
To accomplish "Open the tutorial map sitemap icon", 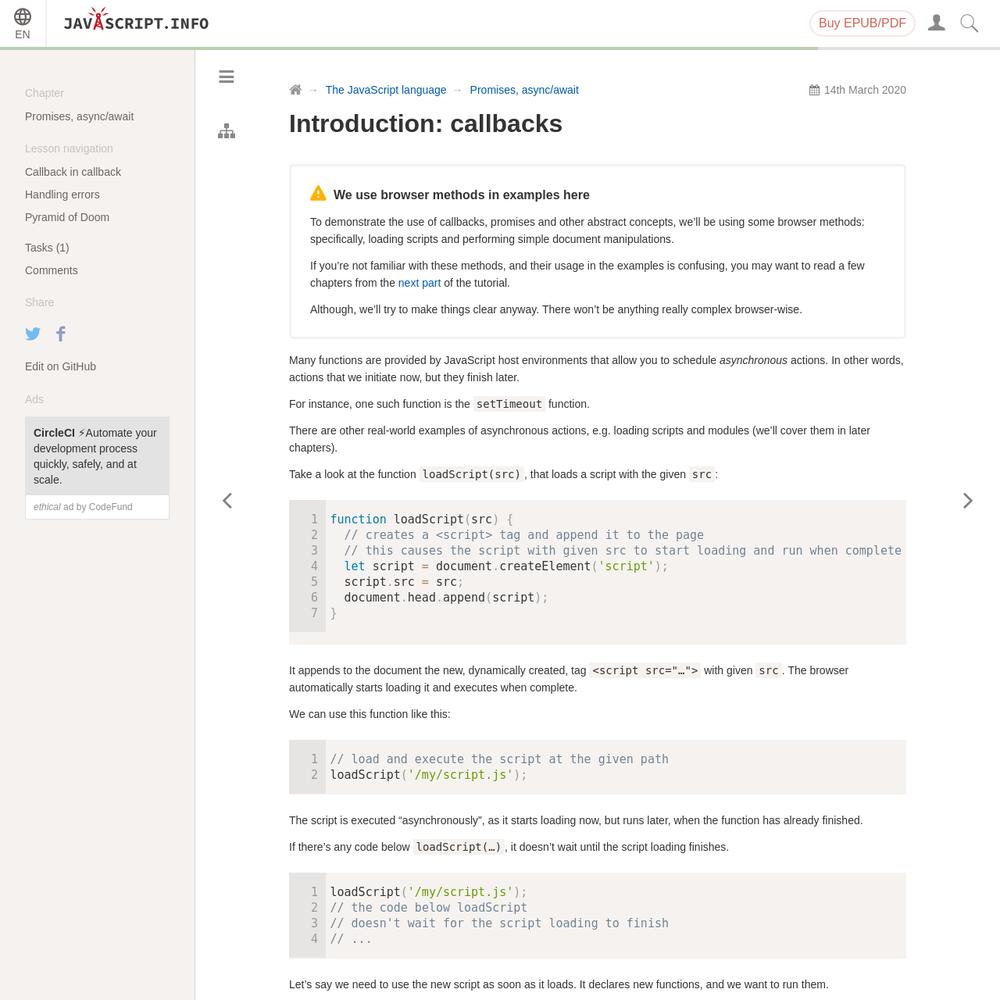I will tap(226, 131).
